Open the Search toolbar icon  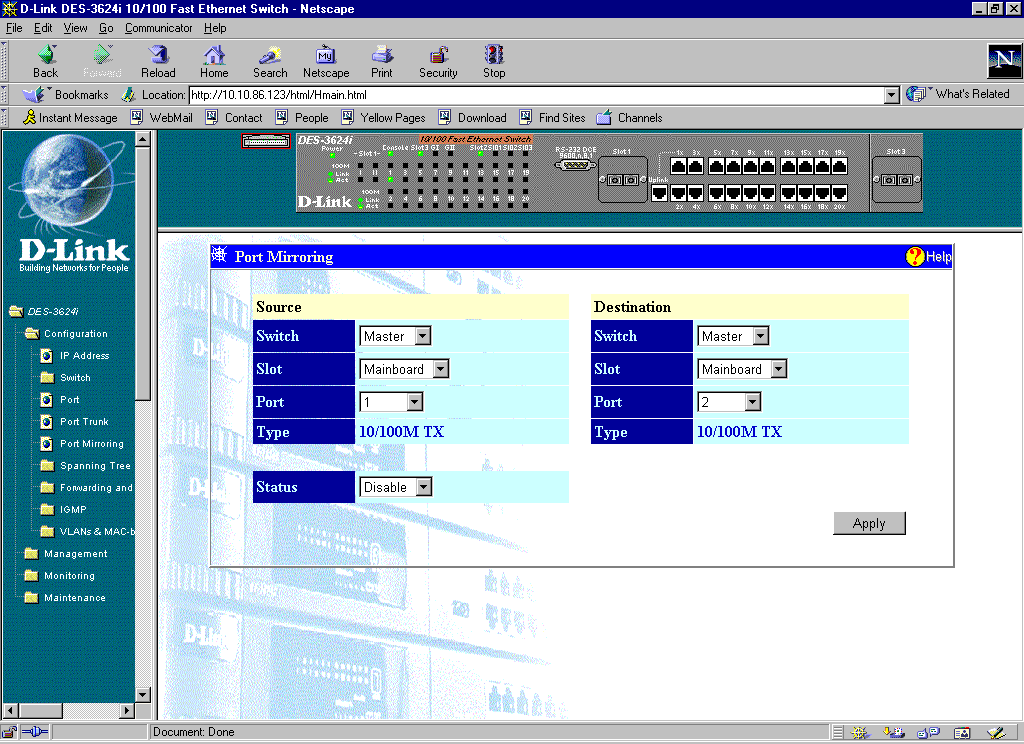(x=270, y=56)
